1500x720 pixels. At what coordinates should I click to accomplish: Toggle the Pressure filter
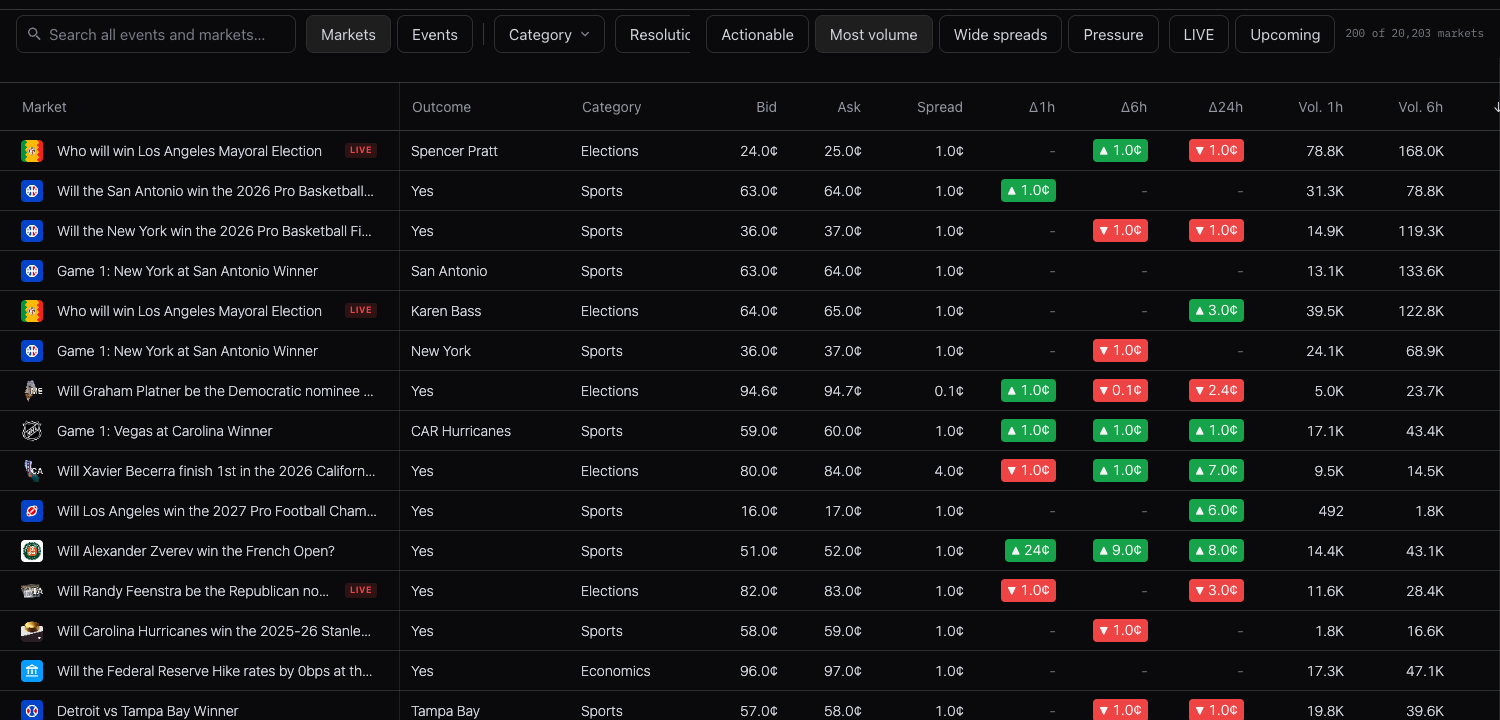[1113, 34]
